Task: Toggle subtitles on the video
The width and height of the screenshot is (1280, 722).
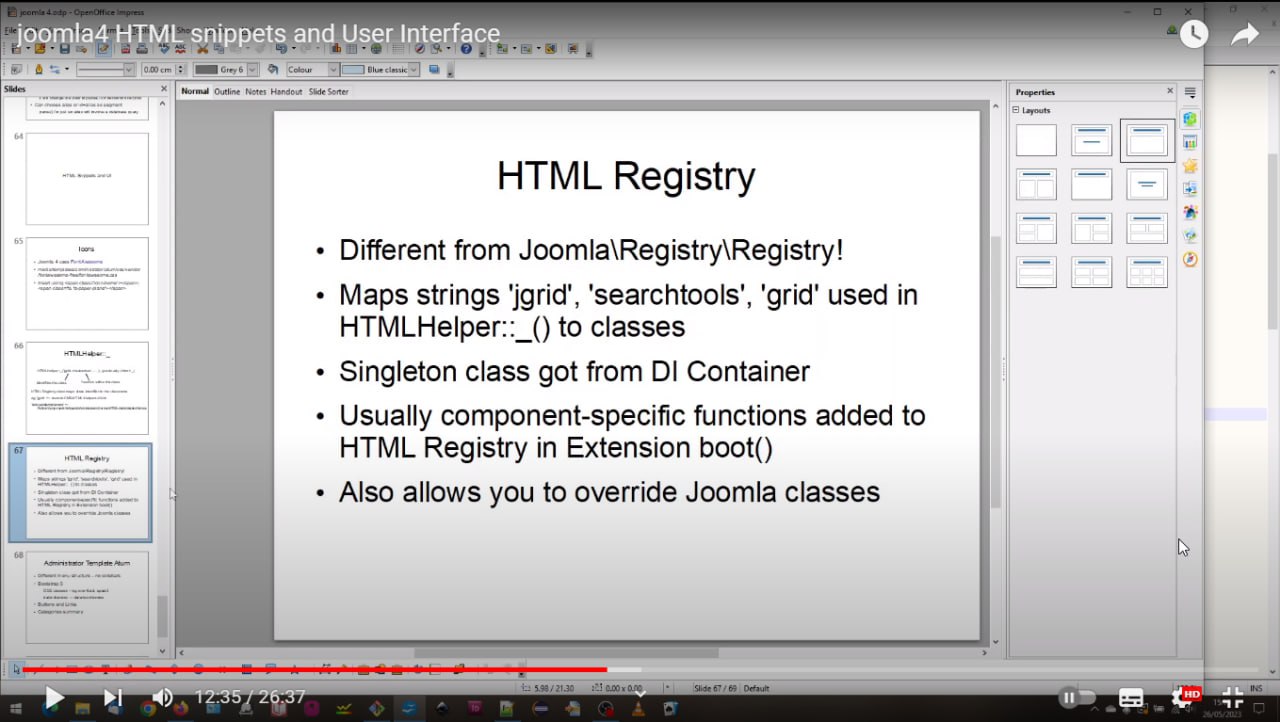Action: coord(1131,697)
